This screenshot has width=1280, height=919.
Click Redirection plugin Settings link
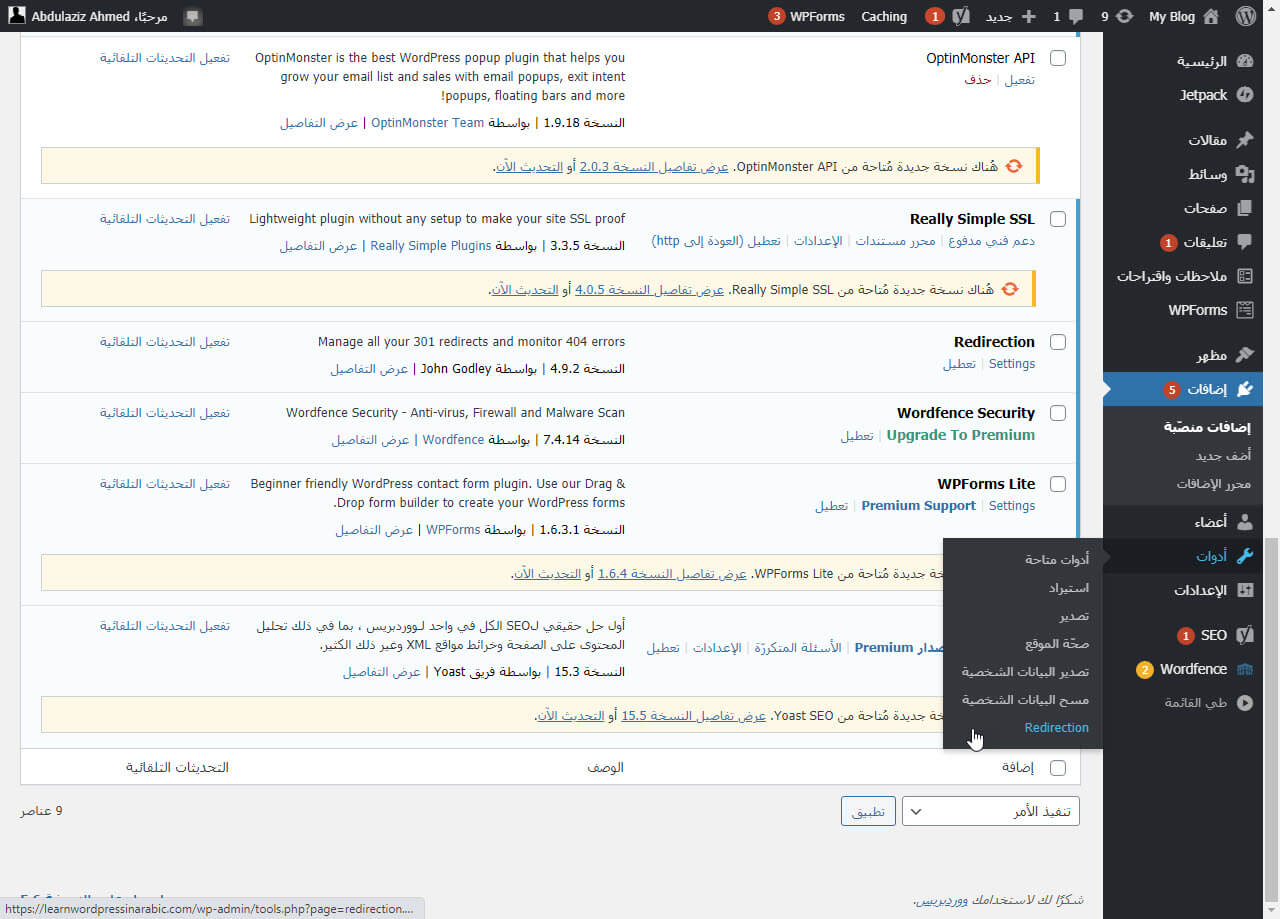[x=1012, y=364]
